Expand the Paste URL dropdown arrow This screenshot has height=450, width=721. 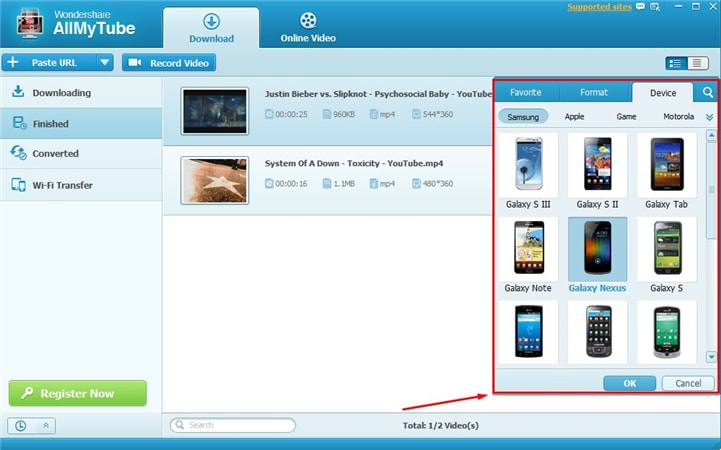coord(105,63)
